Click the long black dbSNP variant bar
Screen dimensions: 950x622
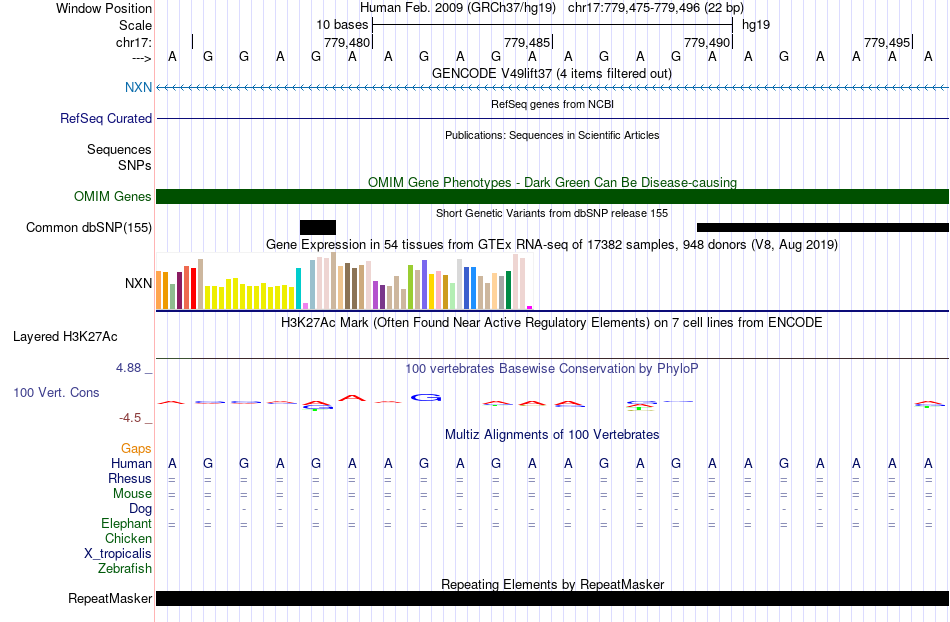click(823, 227)
